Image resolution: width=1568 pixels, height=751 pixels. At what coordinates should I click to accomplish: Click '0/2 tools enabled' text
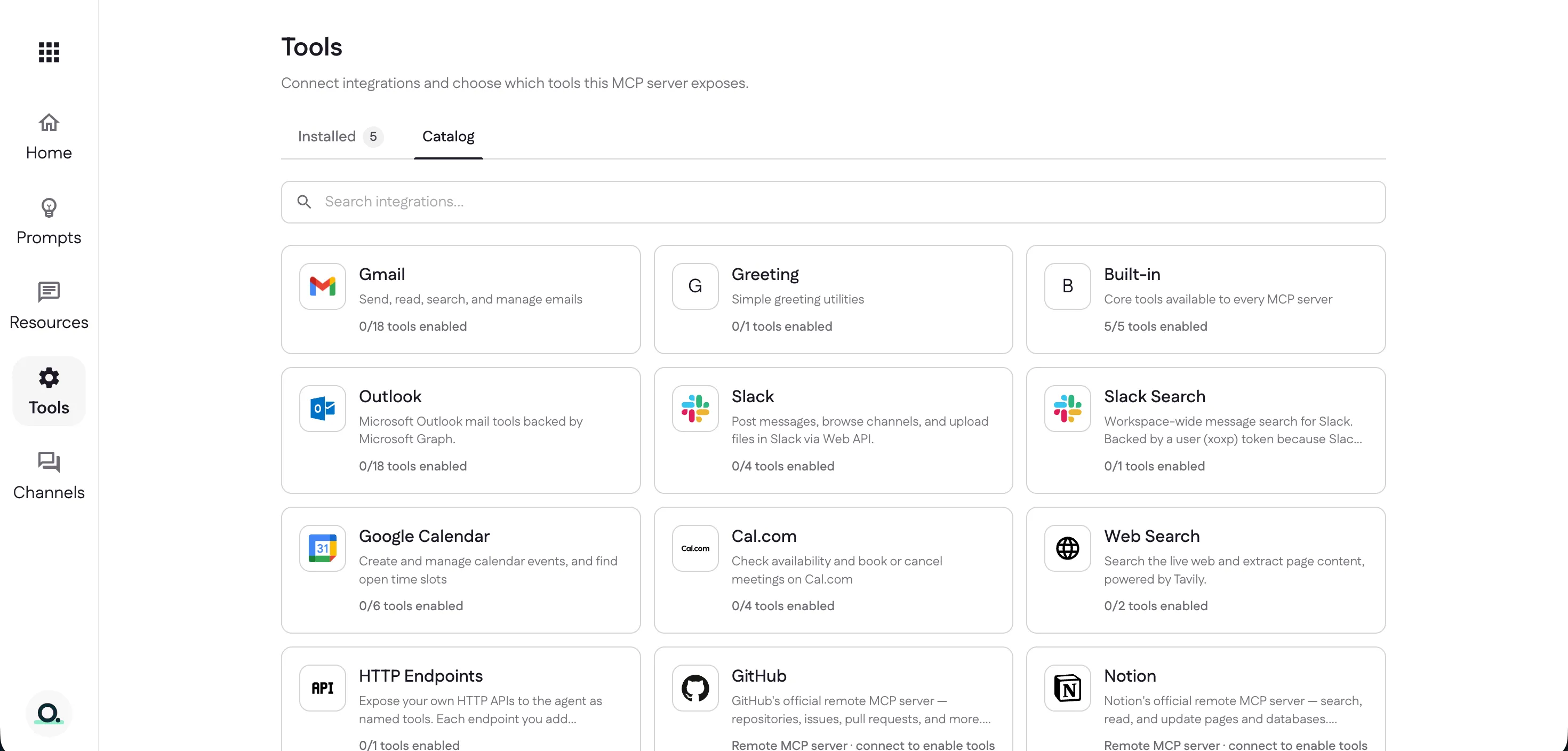tap(1156, 605)
